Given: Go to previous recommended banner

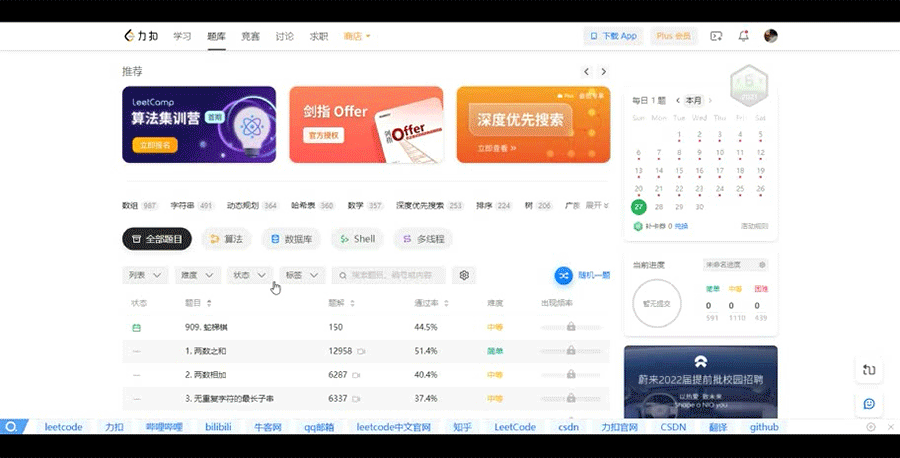Looking at the screenshot, I should click(x=586, y=72).
